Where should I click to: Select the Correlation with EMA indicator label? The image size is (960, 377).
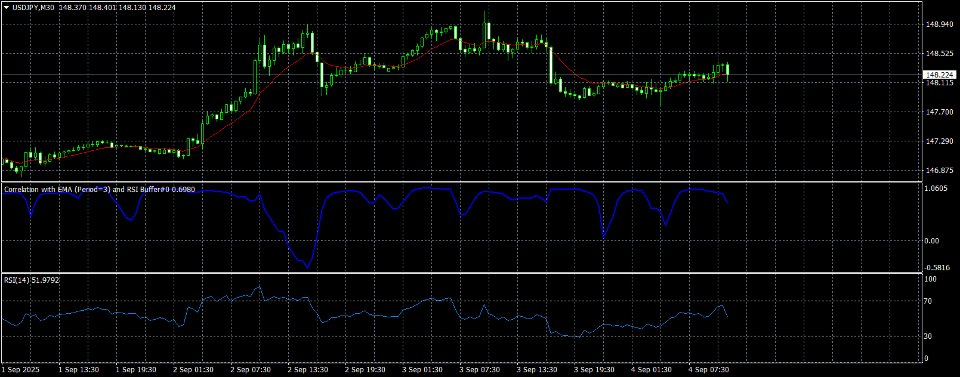tap(99, 190)
